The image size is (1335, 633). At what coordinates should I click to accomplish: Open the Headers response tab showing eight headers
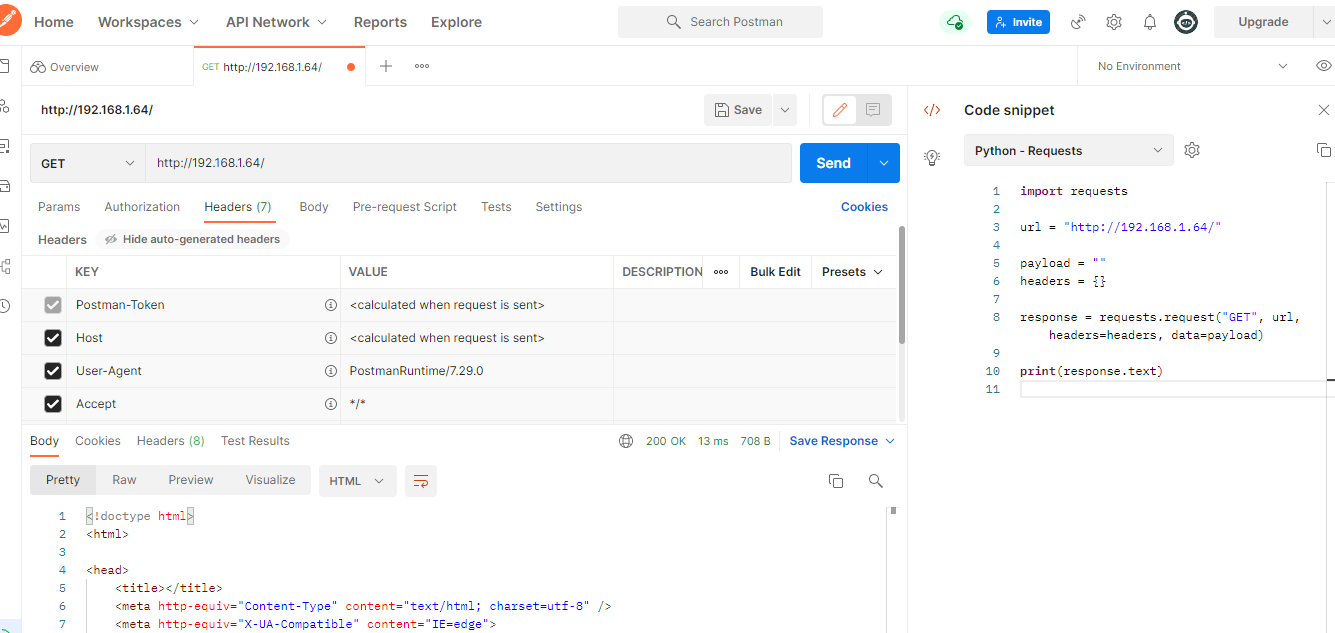point(170,440)
